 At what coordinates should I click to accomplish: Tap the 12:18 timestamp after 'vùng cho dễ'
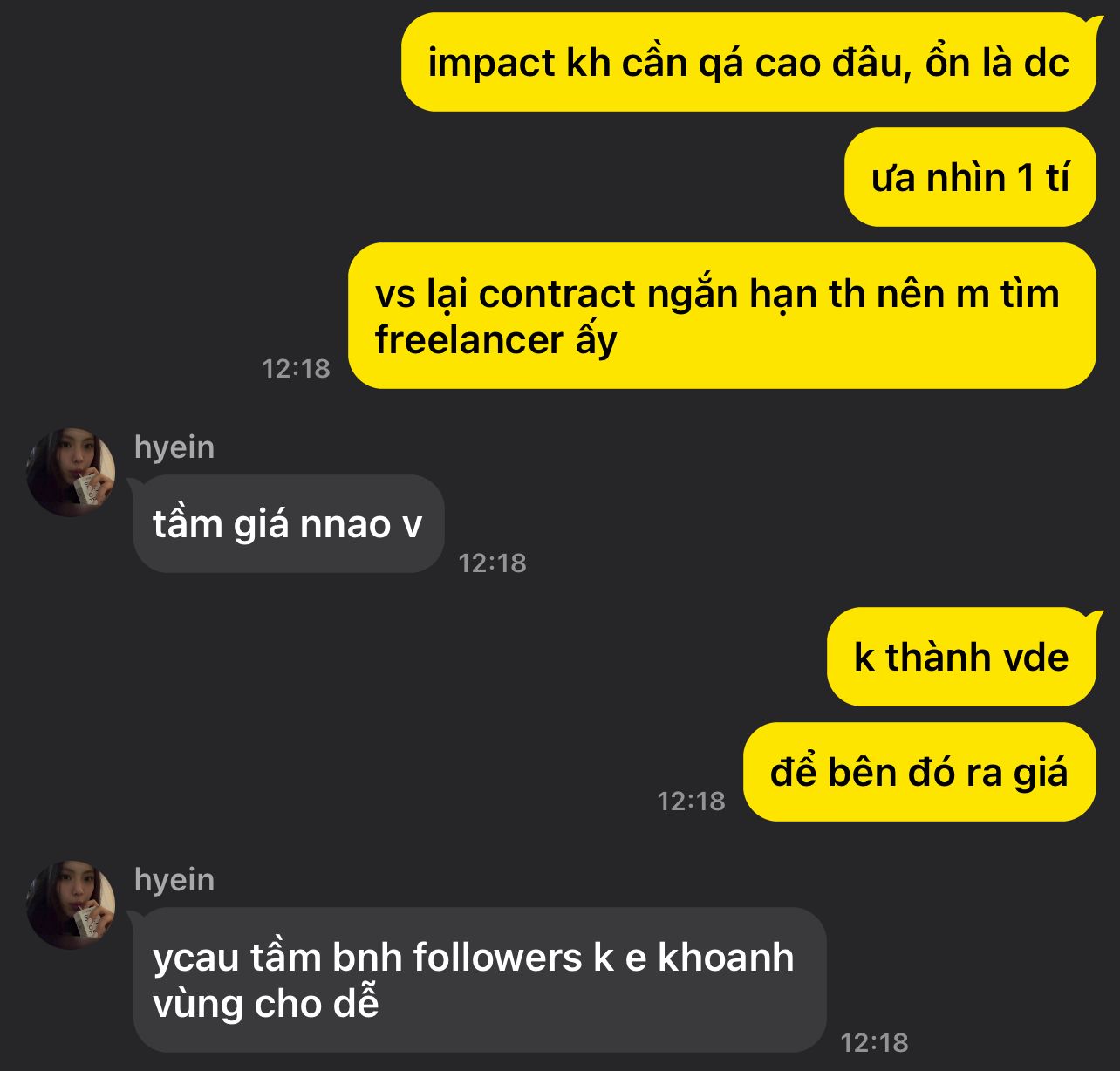(x=874, y=1042)
